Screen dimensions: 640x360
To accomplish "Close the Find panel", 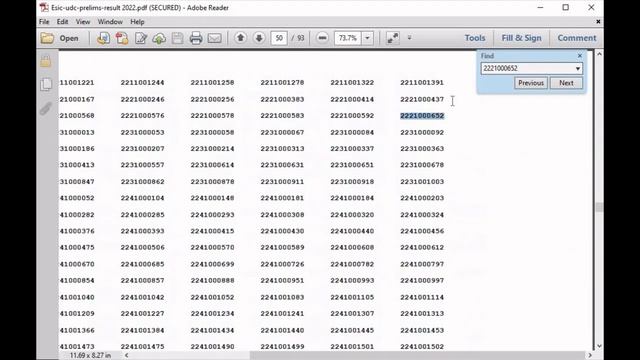I will pyautogui.click(x=580, y=56).
